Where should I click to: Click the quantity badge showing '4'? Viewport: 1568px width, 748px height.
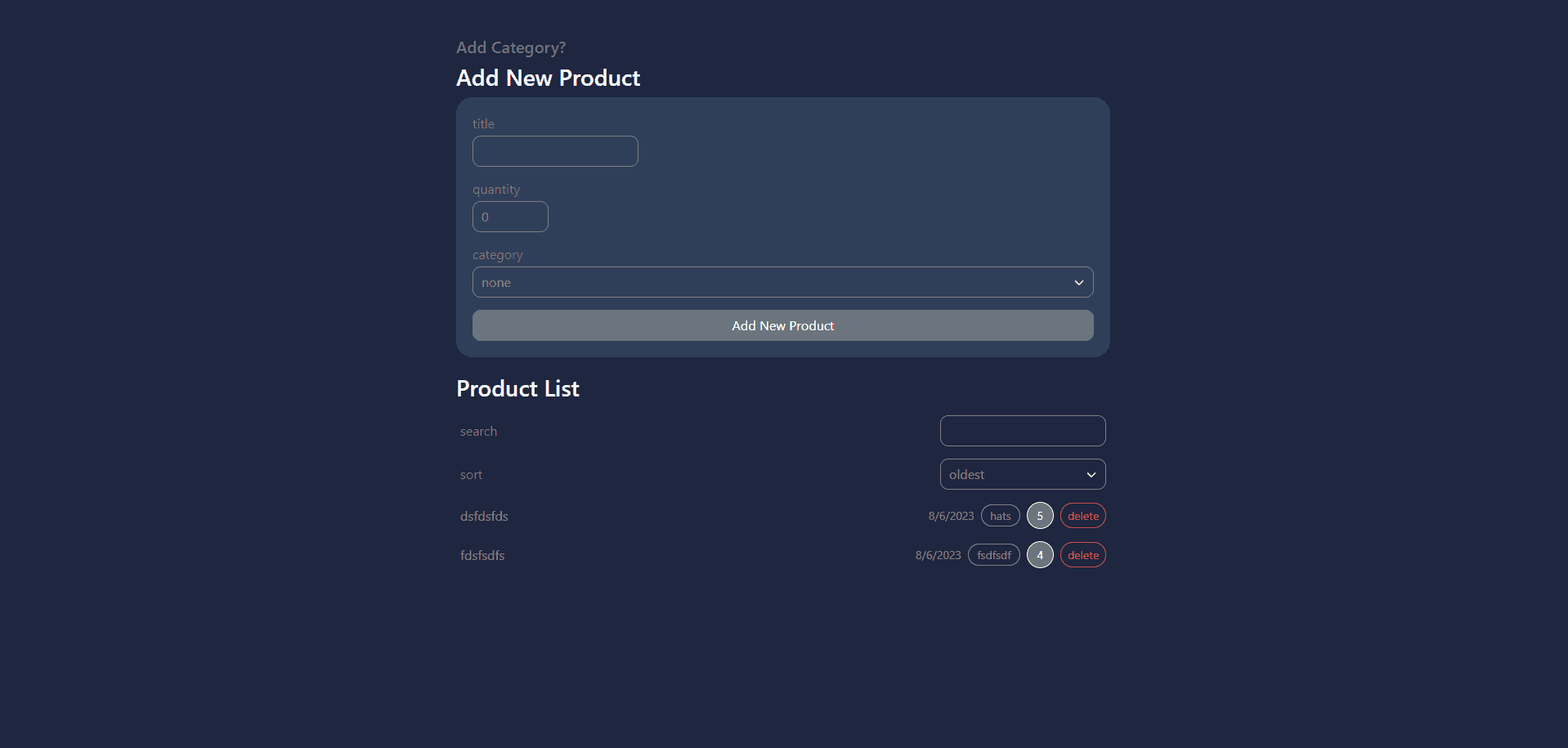pyautogui.click(x=1039, y=554)
